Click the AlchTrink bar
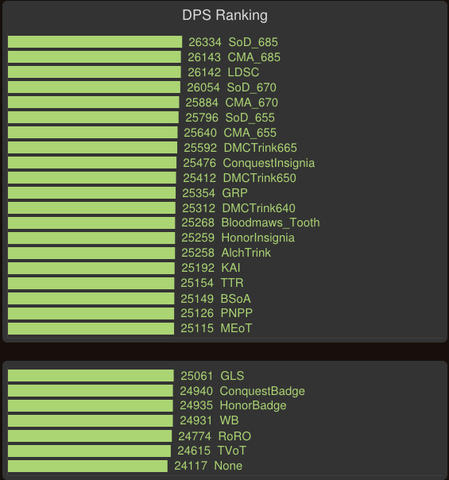 click(91, 253)
